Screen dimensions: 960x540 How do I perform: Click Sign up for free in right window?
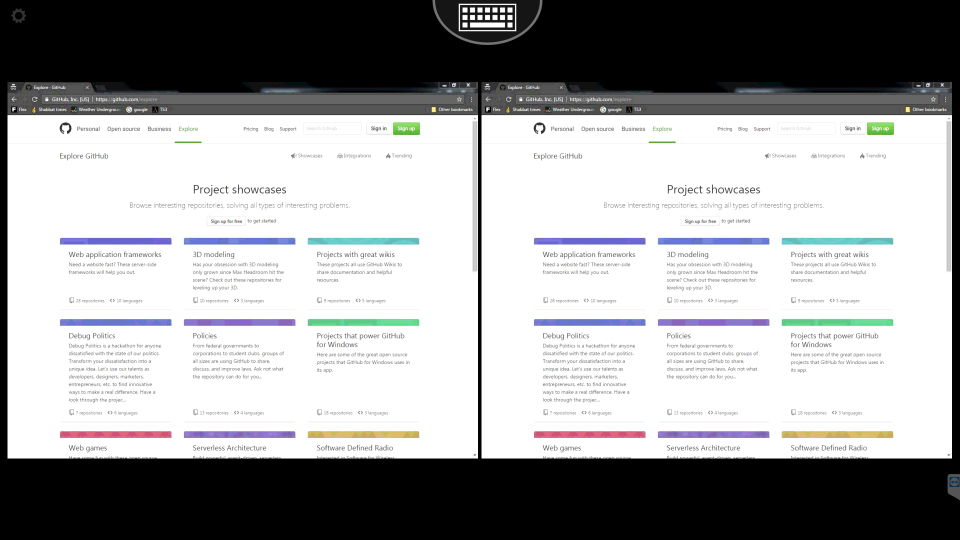700,221
